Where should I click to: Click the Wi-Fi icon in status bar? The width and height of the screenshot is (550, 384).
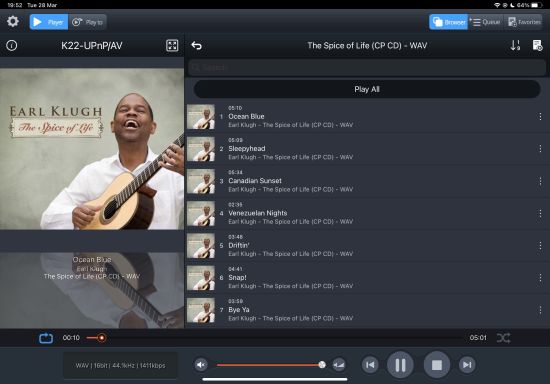[497, 5]
